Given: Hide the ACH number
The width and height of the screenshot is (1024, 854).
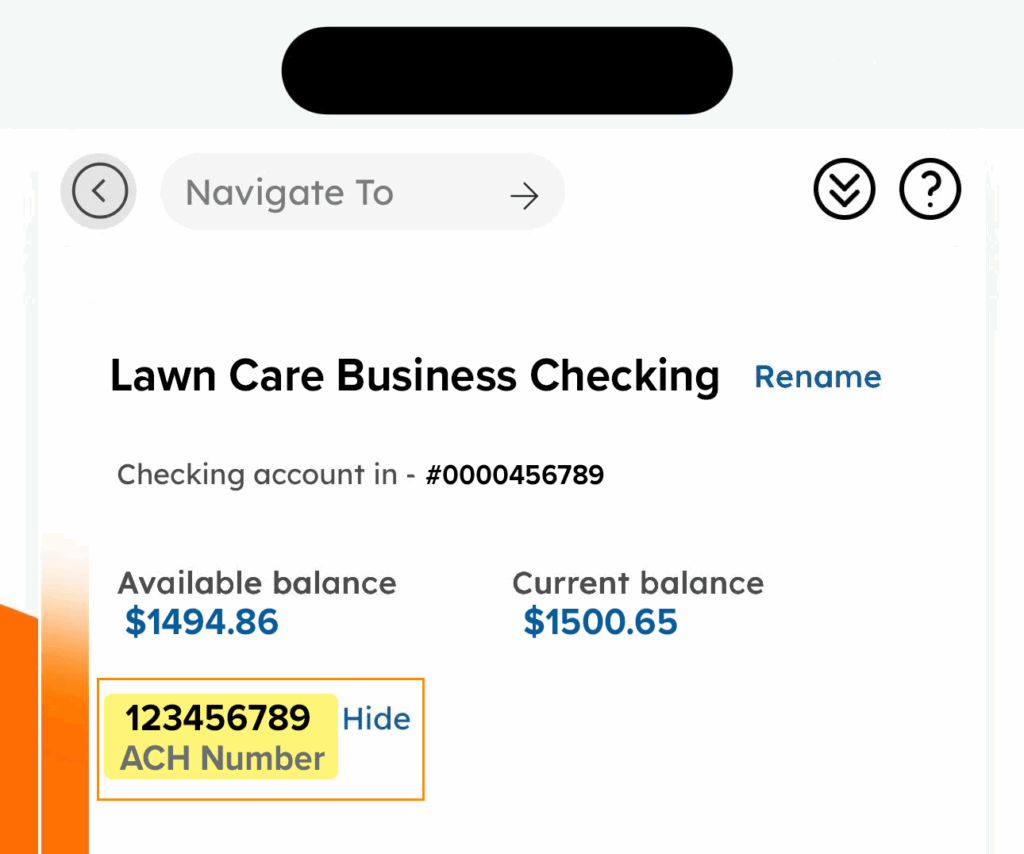Looking at the screenshot, I should pyautogui.click(x=376, y=719).
